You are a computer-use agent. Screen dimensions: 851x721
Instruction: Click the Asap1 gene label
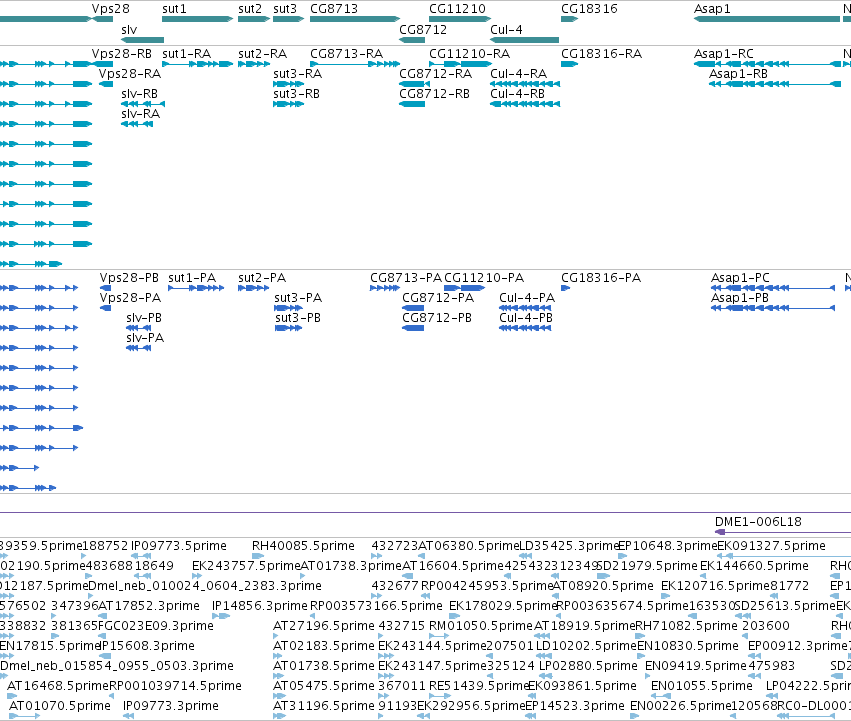click(x=712, y=9)
